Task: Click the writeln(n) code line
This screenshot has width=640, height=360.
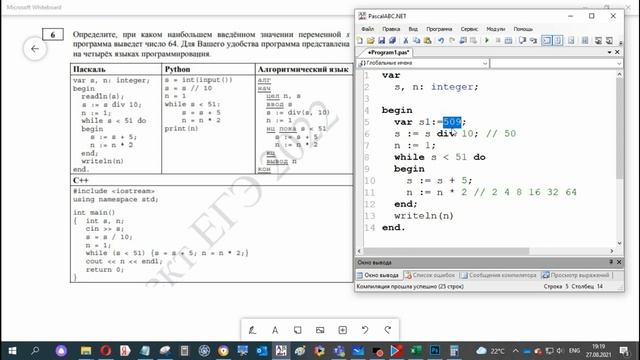Action: coord(424,216)
